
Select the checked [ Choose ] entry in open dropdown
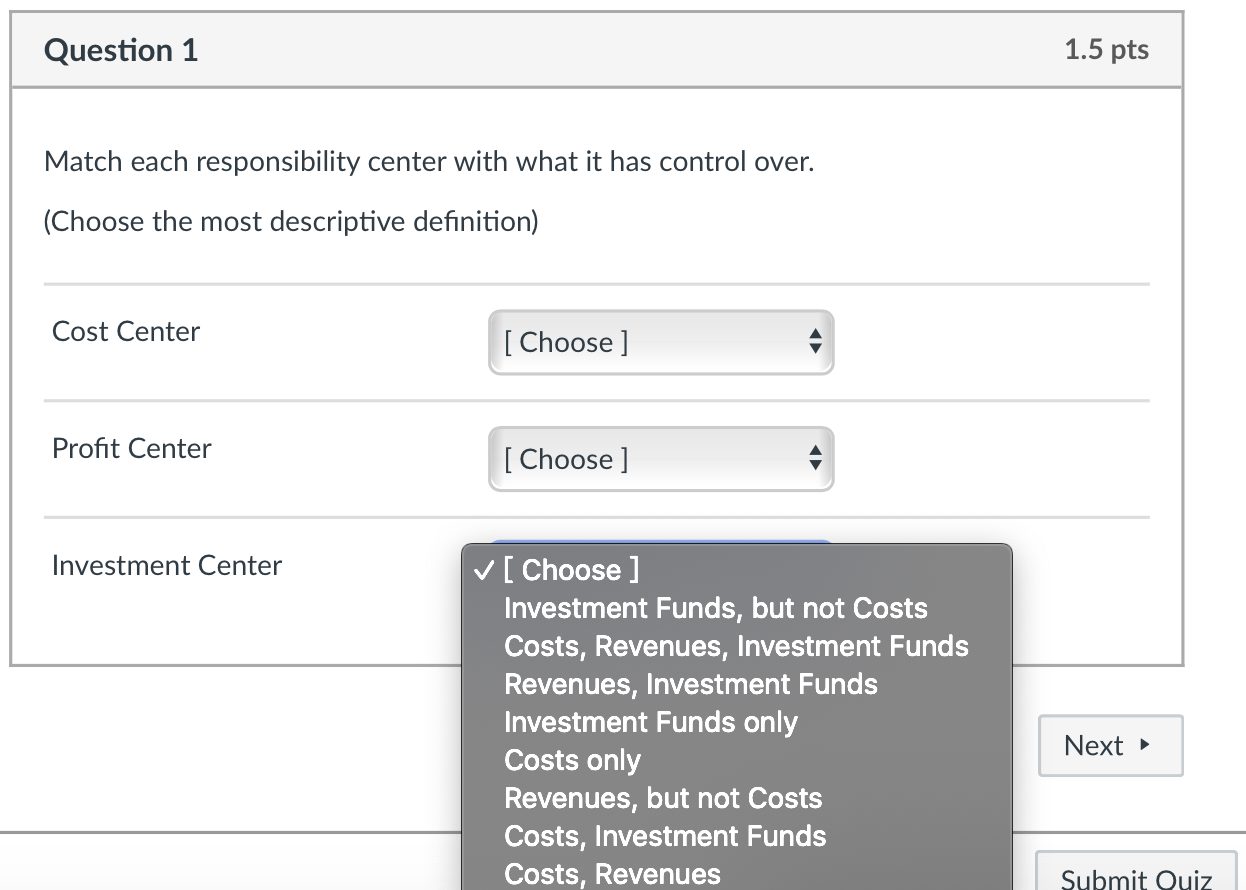click(571, 570)
